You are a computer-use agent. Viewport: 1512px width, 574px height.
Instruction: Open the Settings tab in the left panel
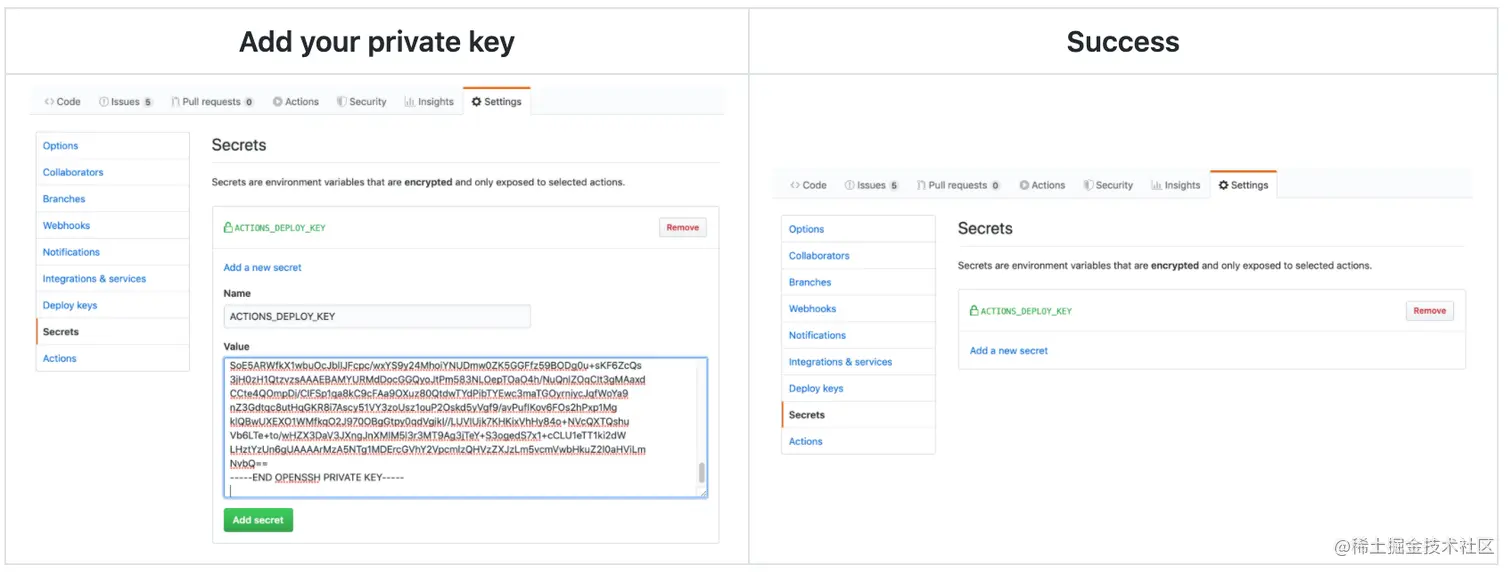pyautogui.click(x=497, y=102)
